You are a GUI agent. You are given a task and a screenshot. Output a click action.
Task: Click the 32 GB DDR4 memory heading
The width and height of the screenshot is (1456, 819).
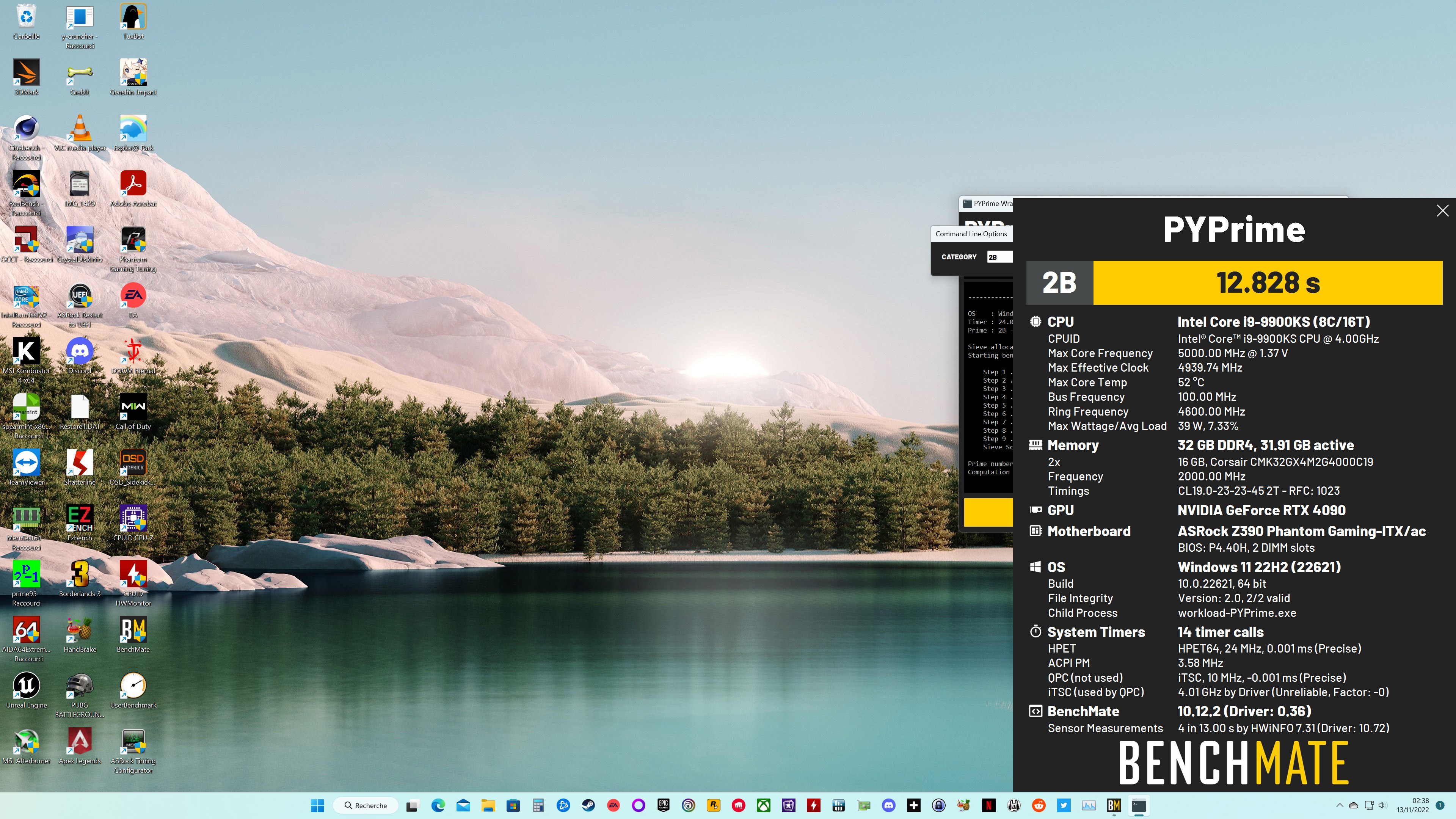tap(1266, 446)
